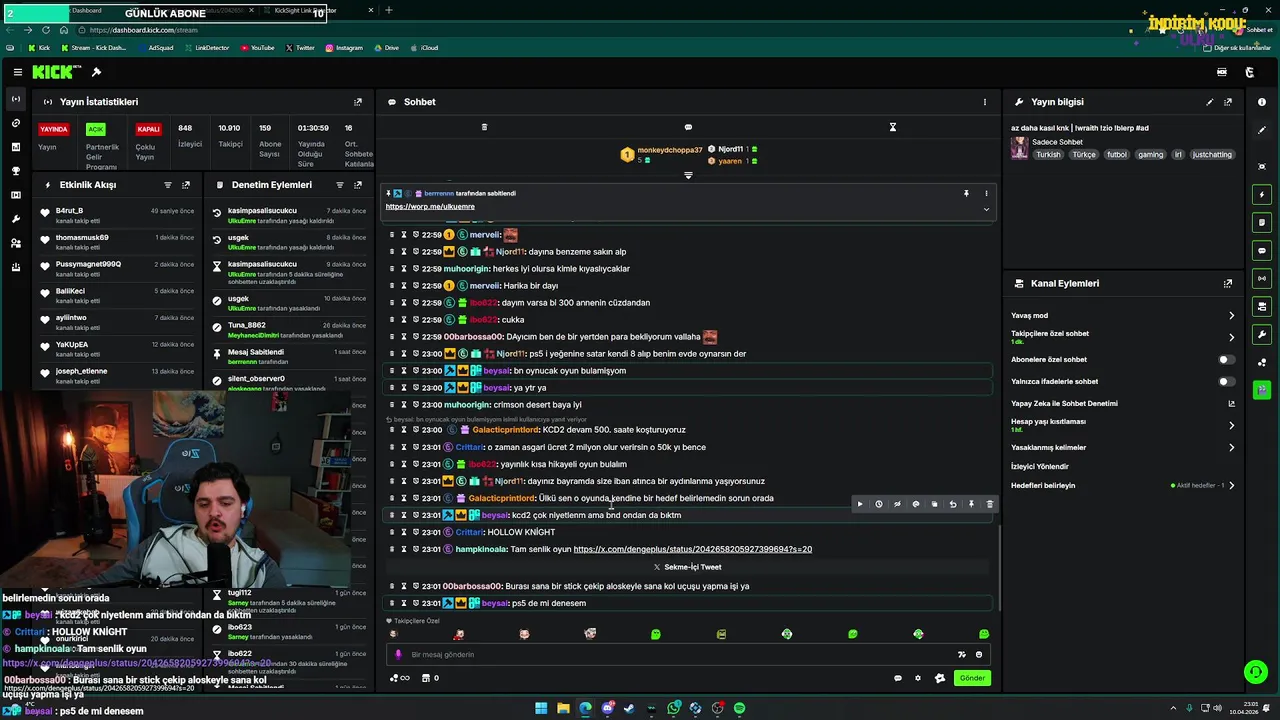Open Etkinlik Akışı filter icon
The width and height of the screenshot is (1280, 720).
[x=167, y=185]
